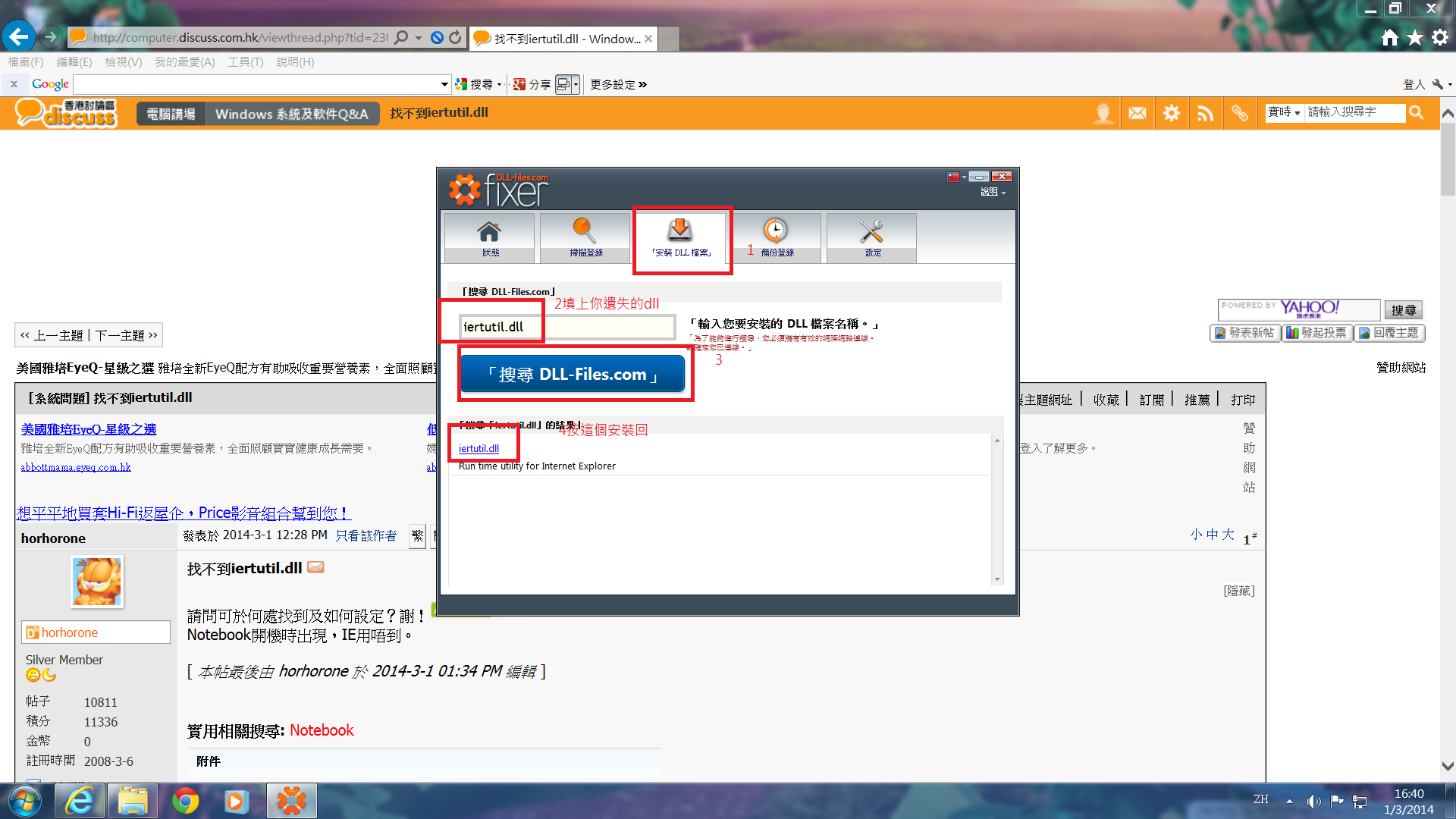Click the link chain icon in orange bar
1456x819 pixels.
point(1240,113)
